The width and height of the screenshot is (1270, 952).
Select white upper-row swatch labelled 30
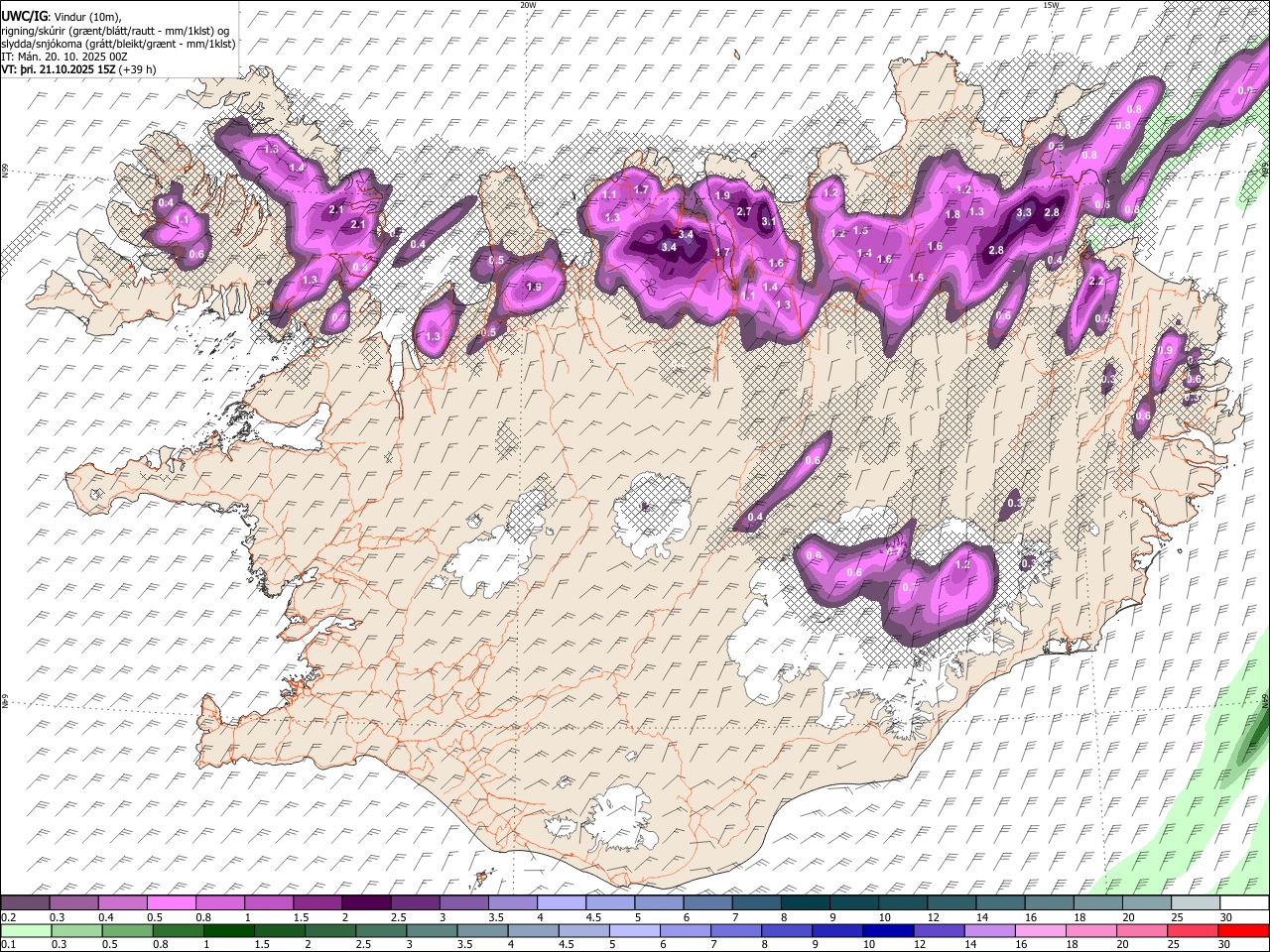(1244, 903)
